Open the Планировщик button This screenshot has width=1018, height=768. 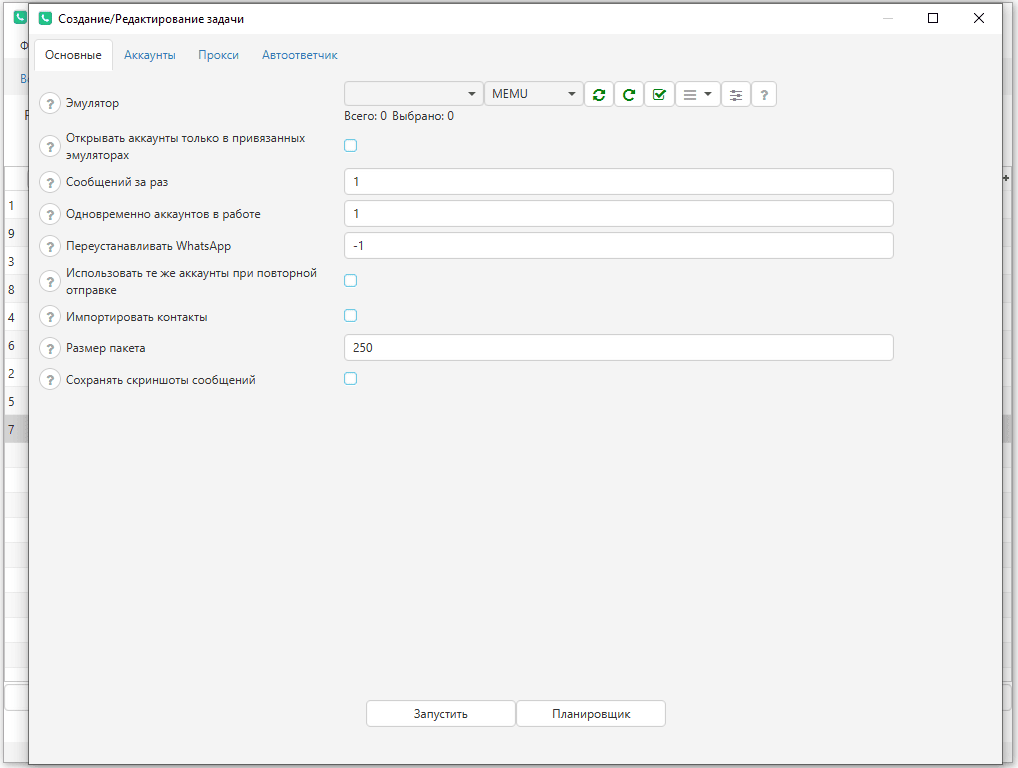pyautogui.click(x=591, y=713)
